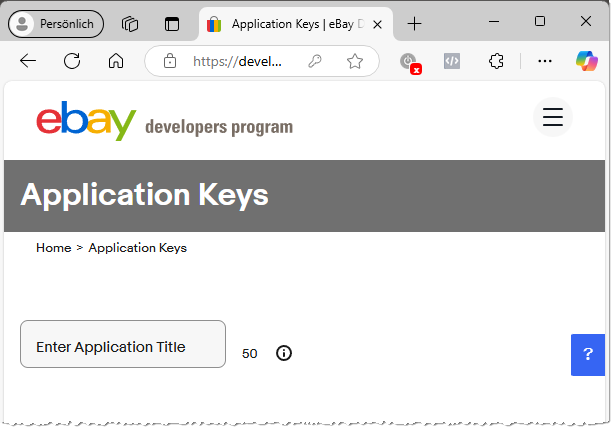Click the info icon next to 50
Viewport: 613px width, 429px height.
click(284, 353)
